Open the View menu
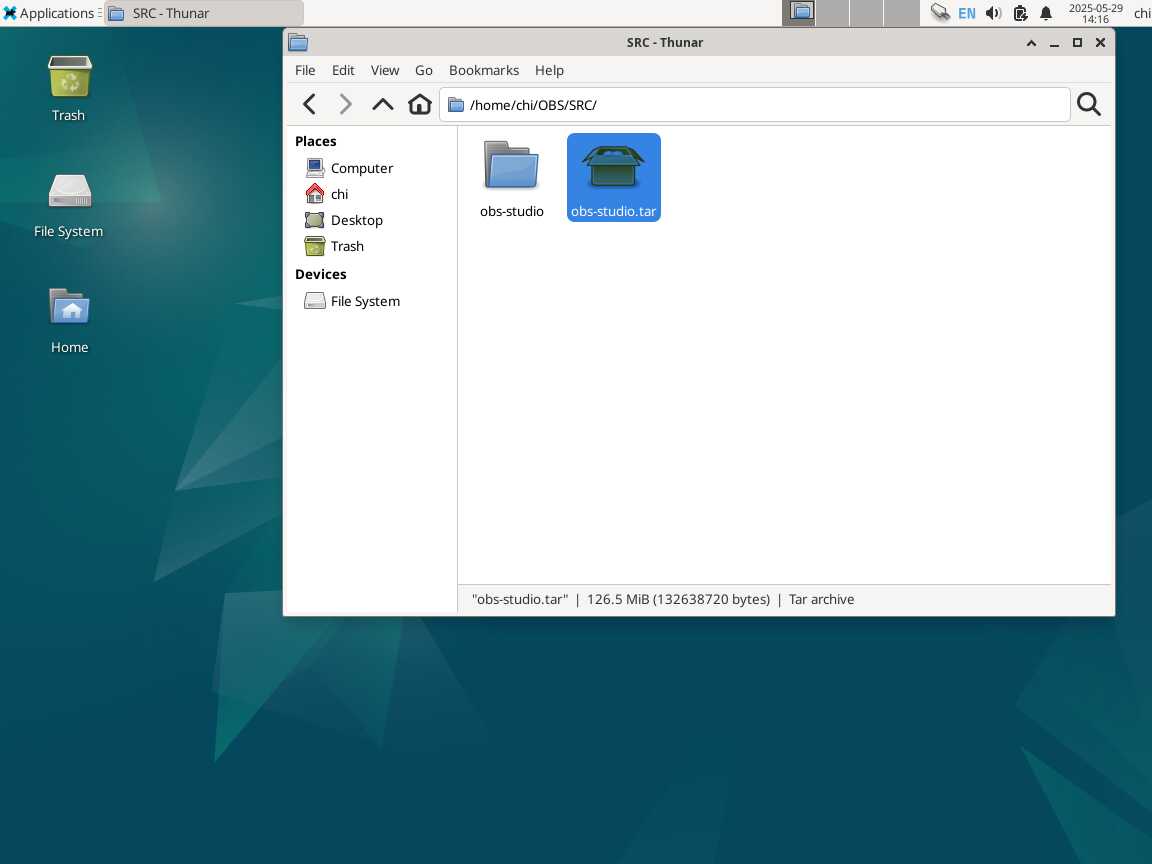This screenshot has width=1152, height=864. coord(385,70)
